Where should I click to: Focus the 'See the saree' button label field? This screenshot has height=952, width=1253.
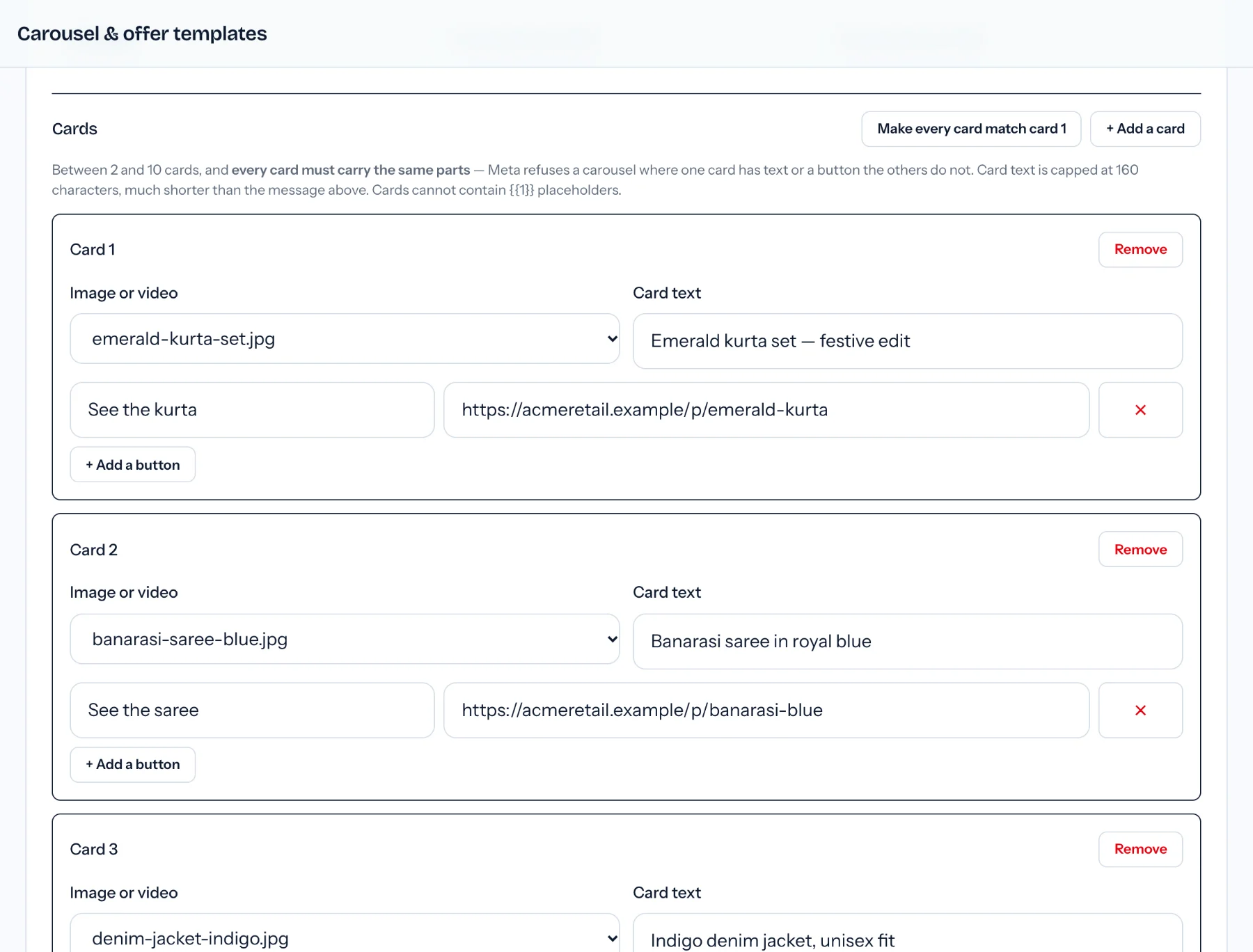(x=252, y=710)
